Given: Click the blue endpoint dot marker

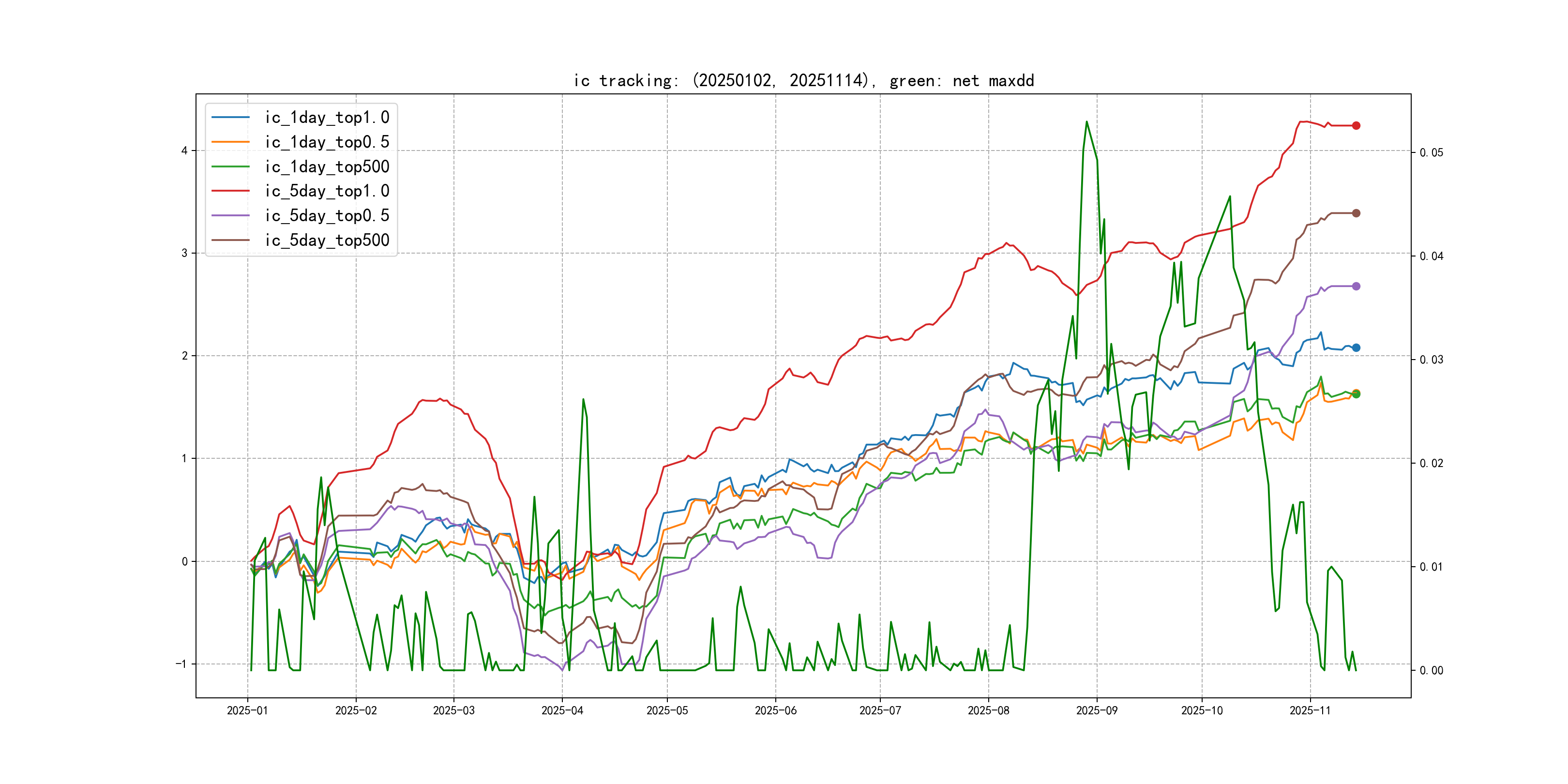Looking at the screenshot, I should tap(1356, 347).
